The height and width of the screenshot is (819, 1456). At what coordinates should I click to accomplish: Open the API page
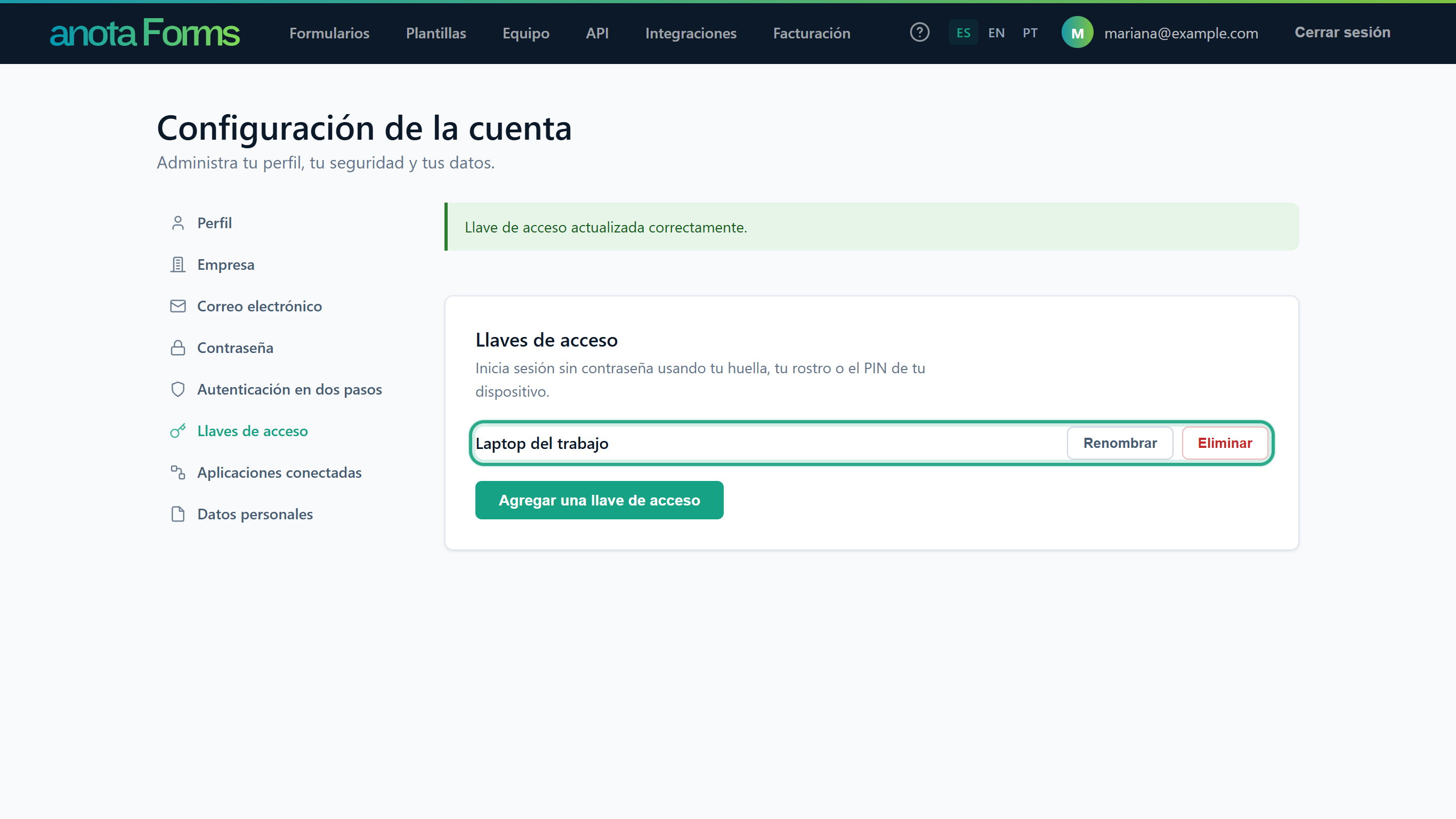[597, 33]
